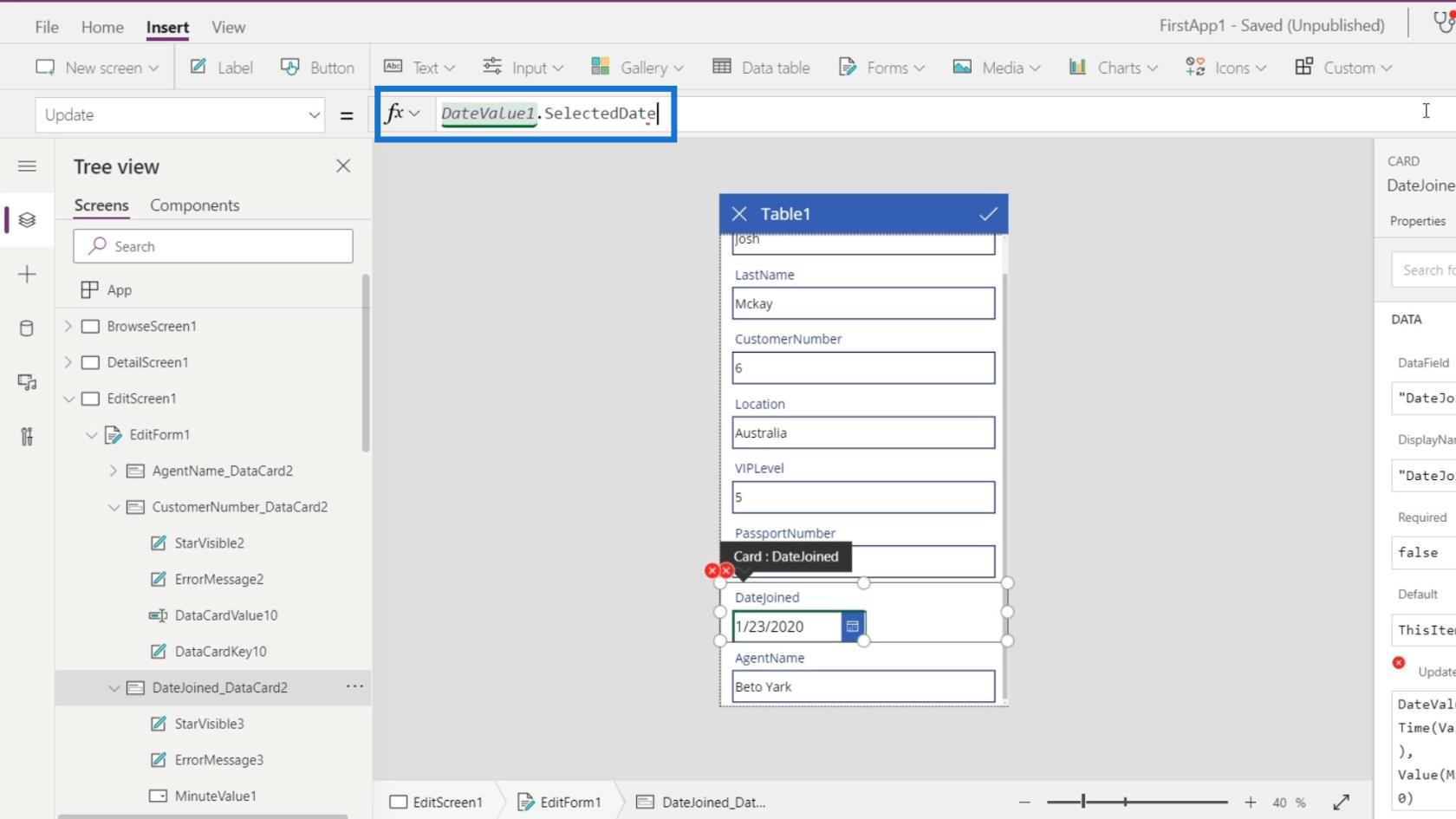
Task: Expand AgentName_DataCard2 in tree view
Action: (114, 471)
